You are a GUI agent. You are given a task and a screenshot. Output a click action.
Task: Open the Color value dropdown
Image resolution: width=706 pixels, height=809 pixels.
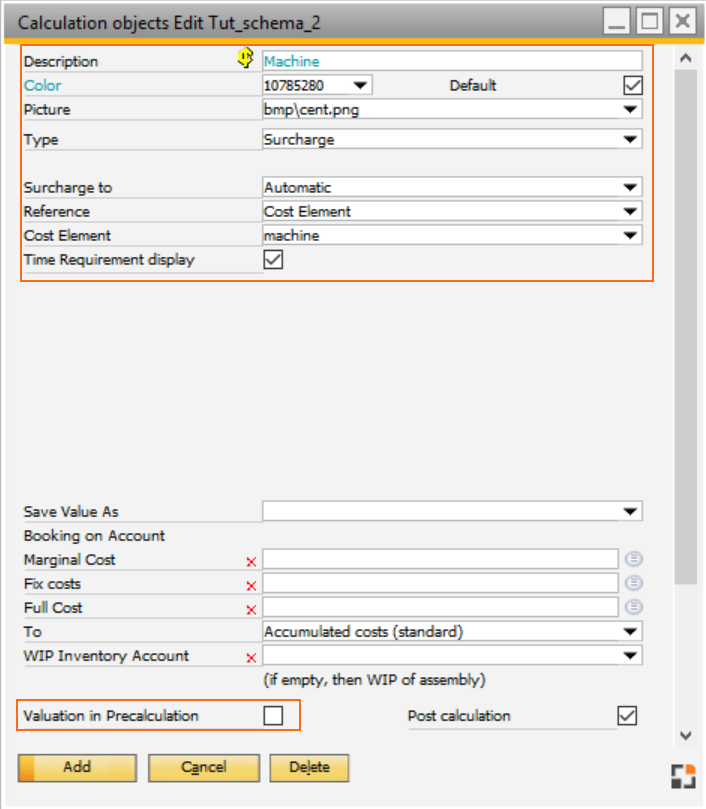[x=361, y=85]
